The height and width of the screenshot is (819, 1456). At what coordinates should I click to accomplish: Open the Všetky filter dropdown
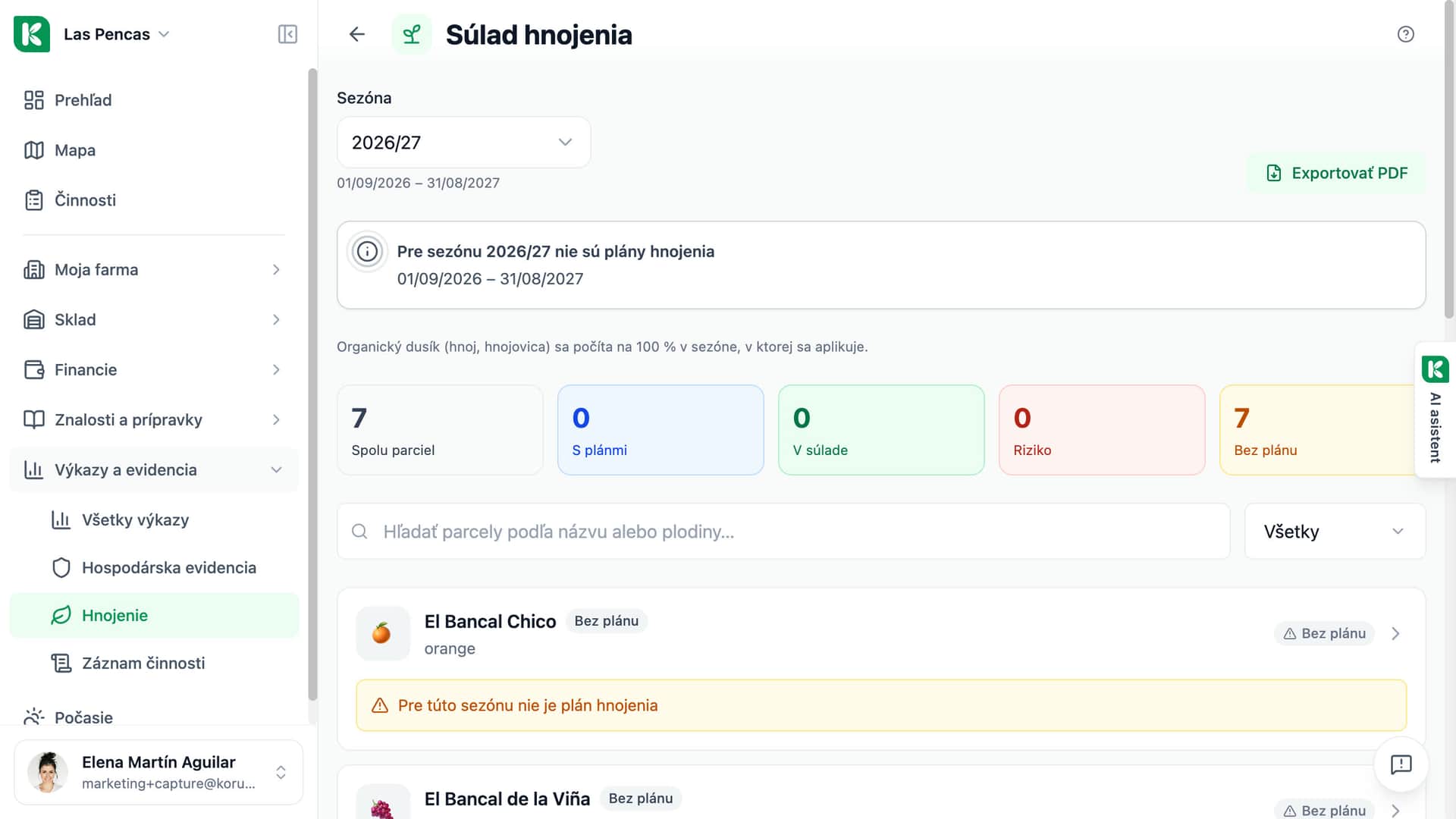click(x=1335, y=532)
